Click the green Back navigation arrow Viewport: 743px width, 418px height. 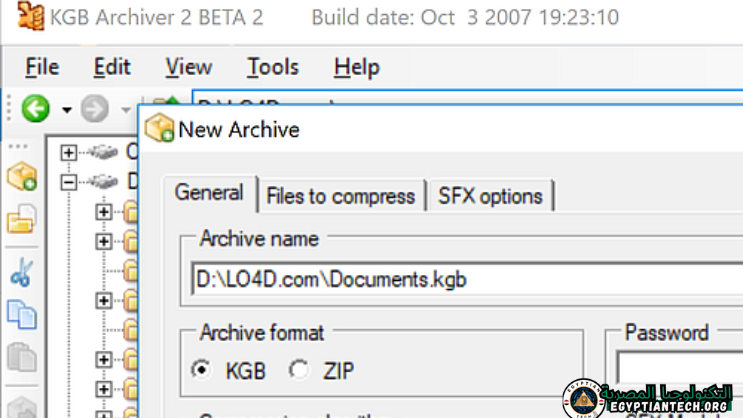[x=36, y=109]
